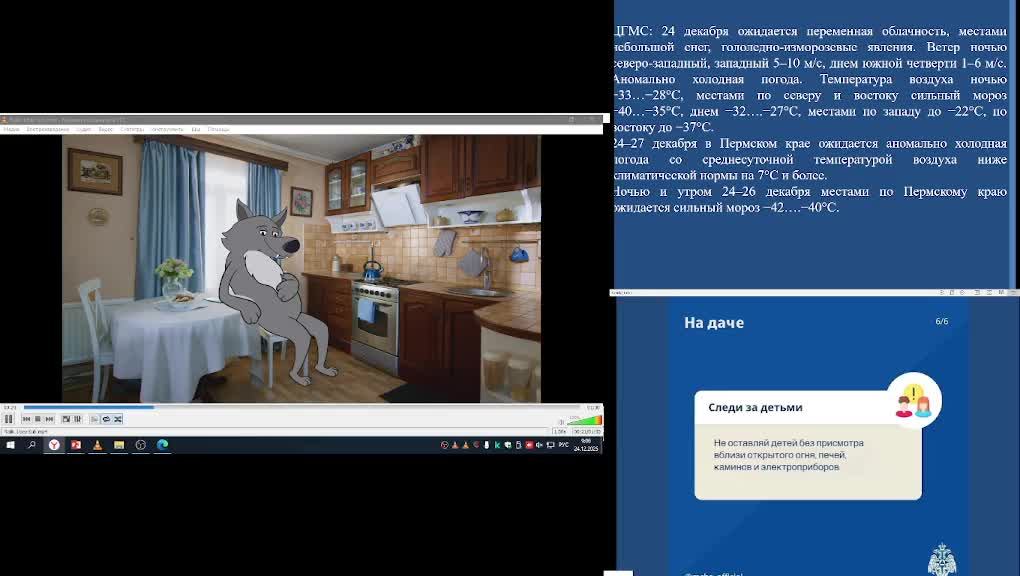Switch to OBS Studio in the taskbar
The height and width of the screenshot is (576, 1020).
141,445
